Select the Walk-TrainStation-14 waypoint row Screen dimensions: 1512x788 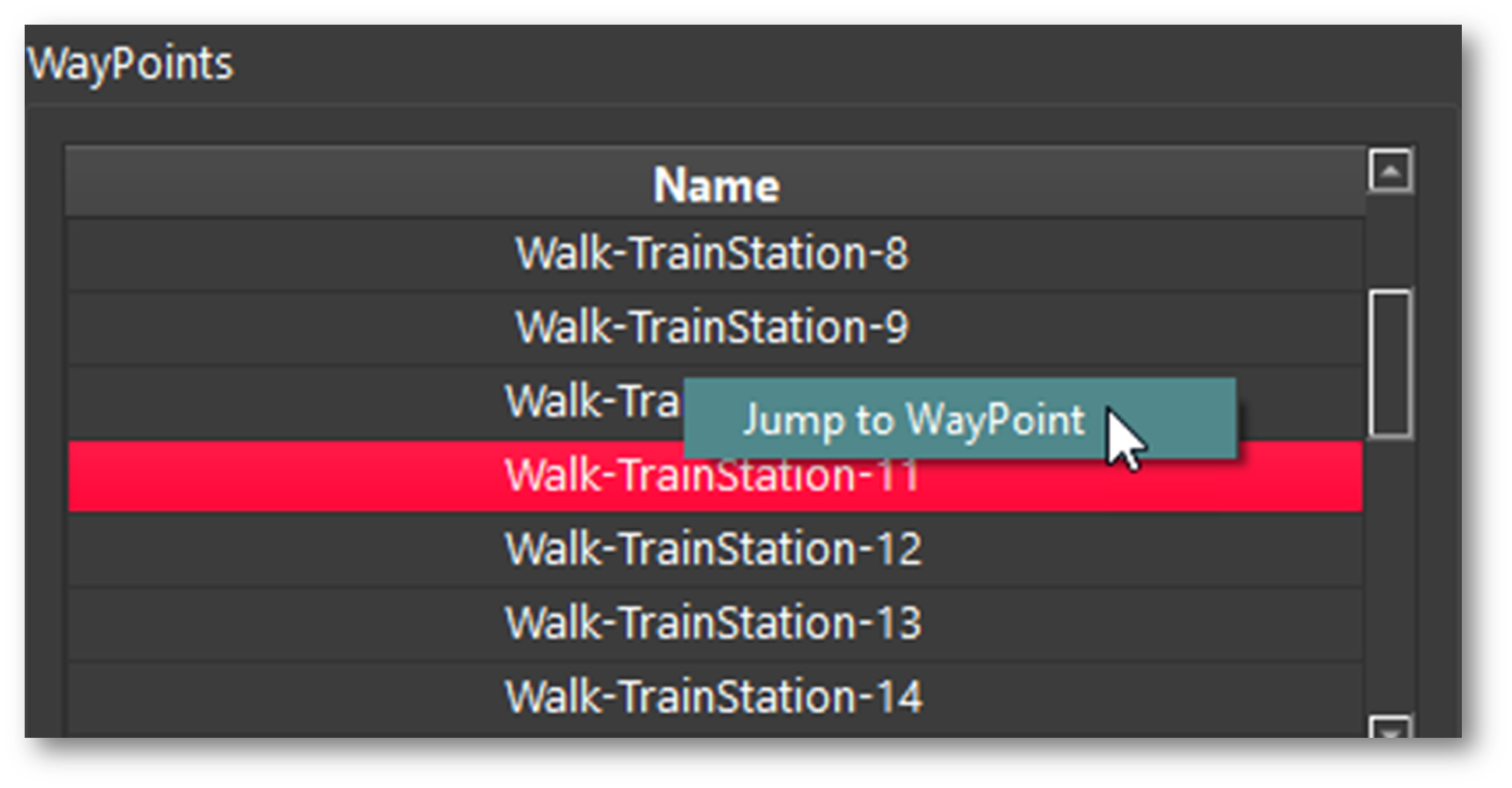712,696
